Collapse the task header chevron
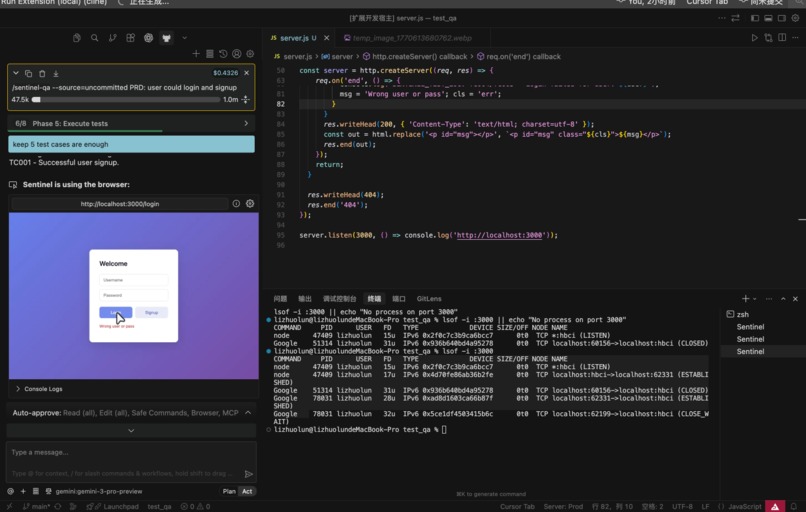This screenshot has height=512, width=806. (x=16, y=73)
